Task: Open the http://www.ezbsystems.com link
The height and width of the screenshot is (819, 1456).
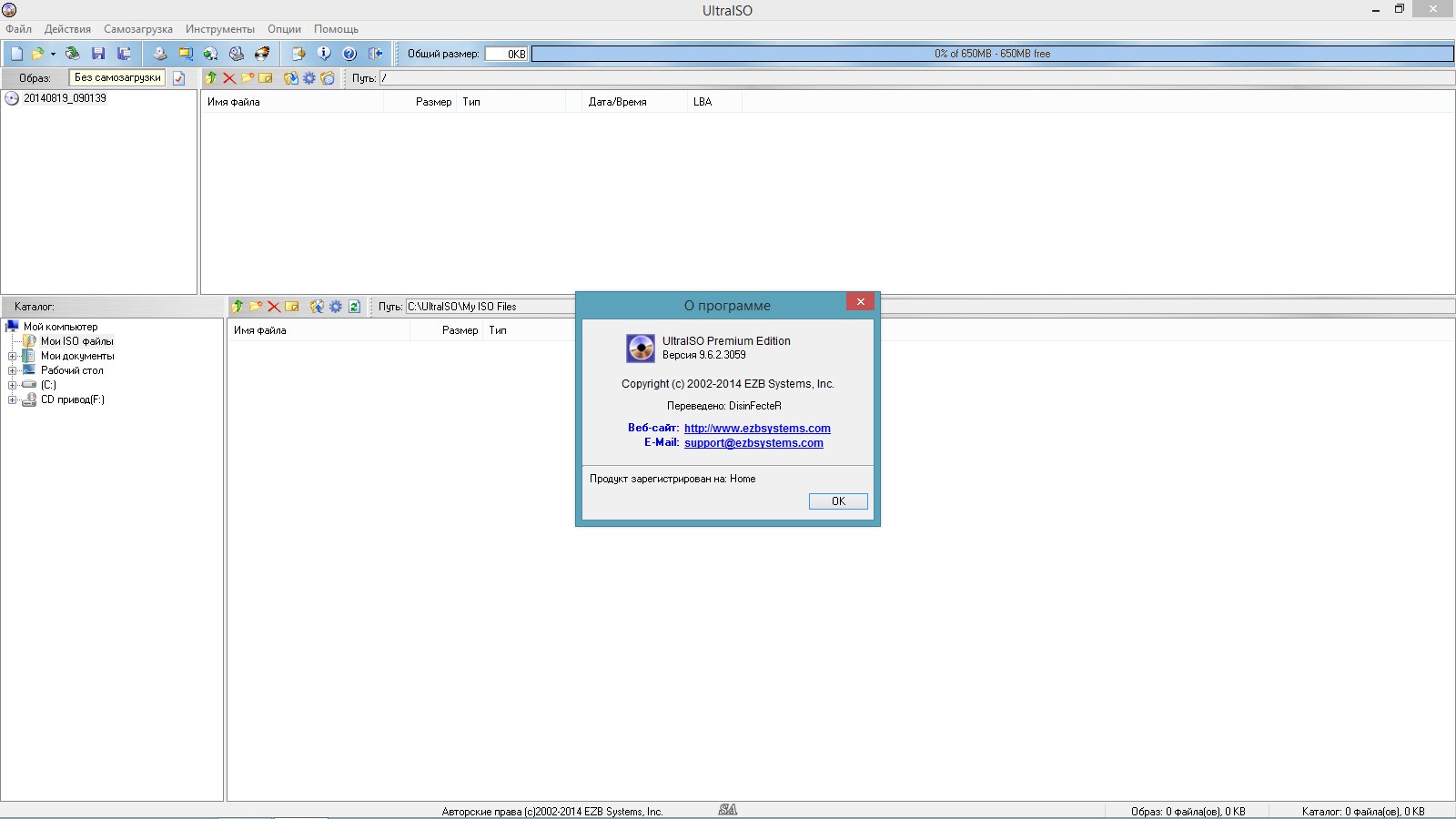Action: [x=757, y=429]
